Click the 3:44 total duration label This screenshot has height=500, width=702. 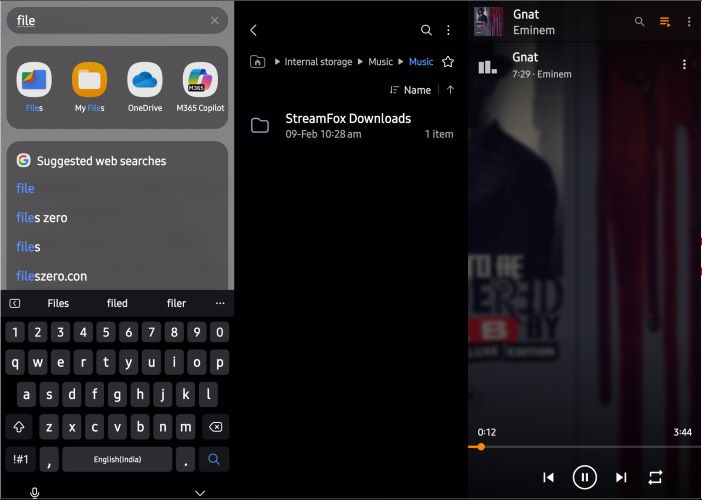pos(682,432)
